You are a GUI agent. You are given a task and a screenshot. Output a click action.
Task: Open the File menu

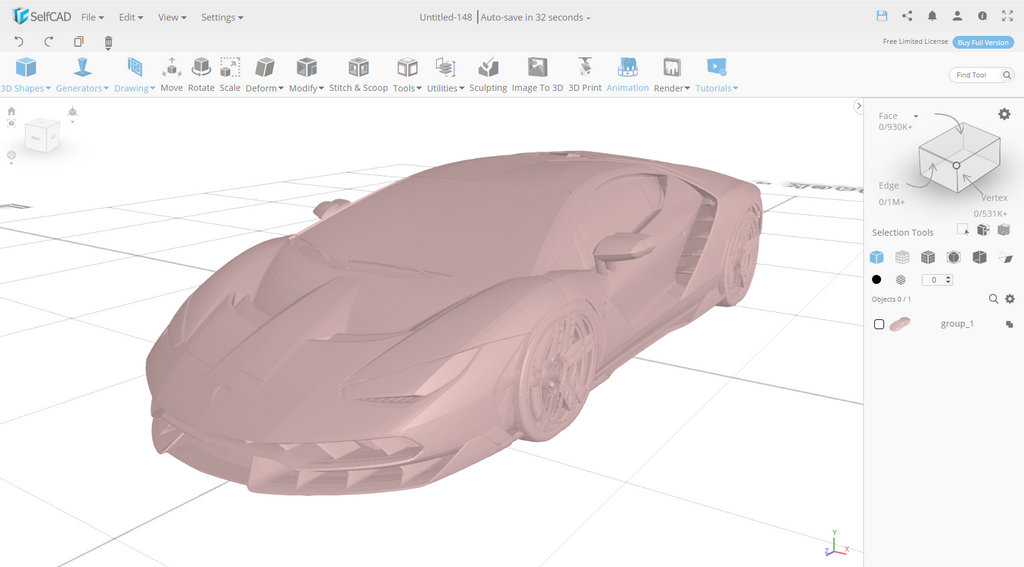92,17
